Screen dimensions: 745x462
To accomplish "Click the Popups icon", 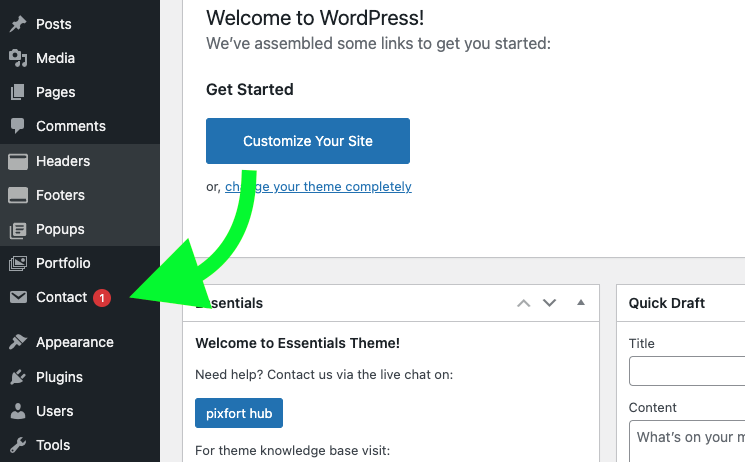I will point(18,230).
